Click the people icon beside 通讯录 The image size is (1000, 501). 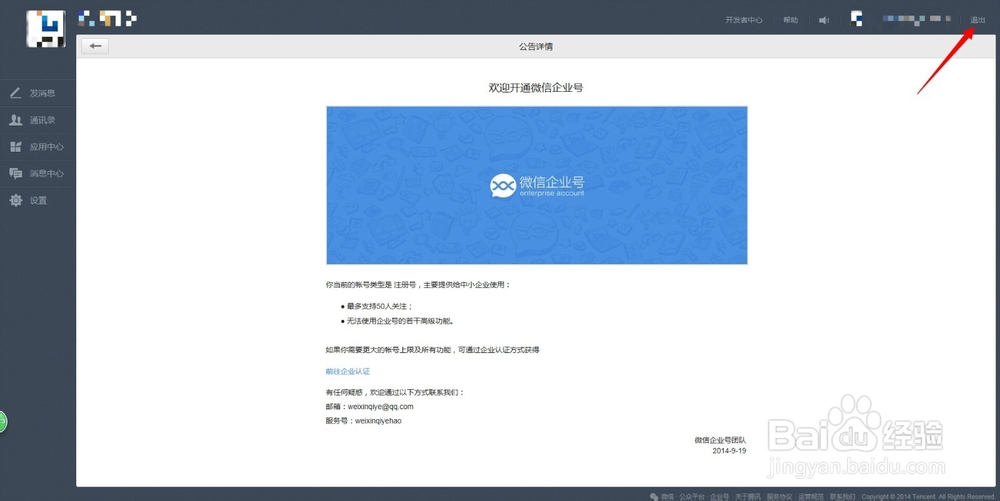(15, 120)
